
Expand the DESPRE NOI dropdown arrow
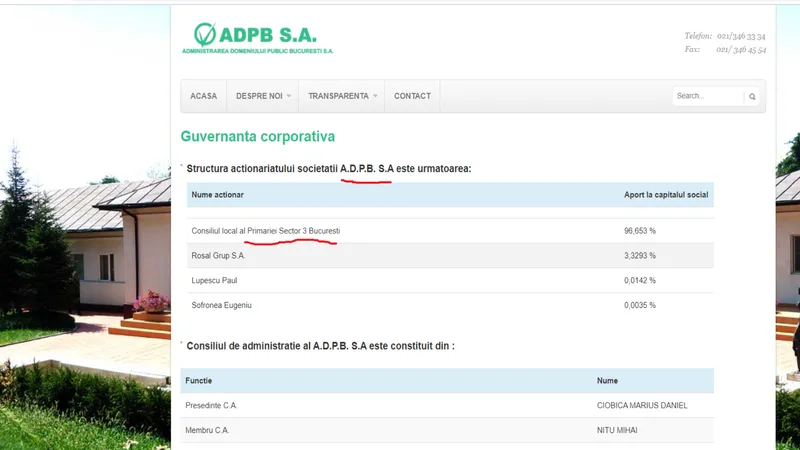(x=289, y=96)
